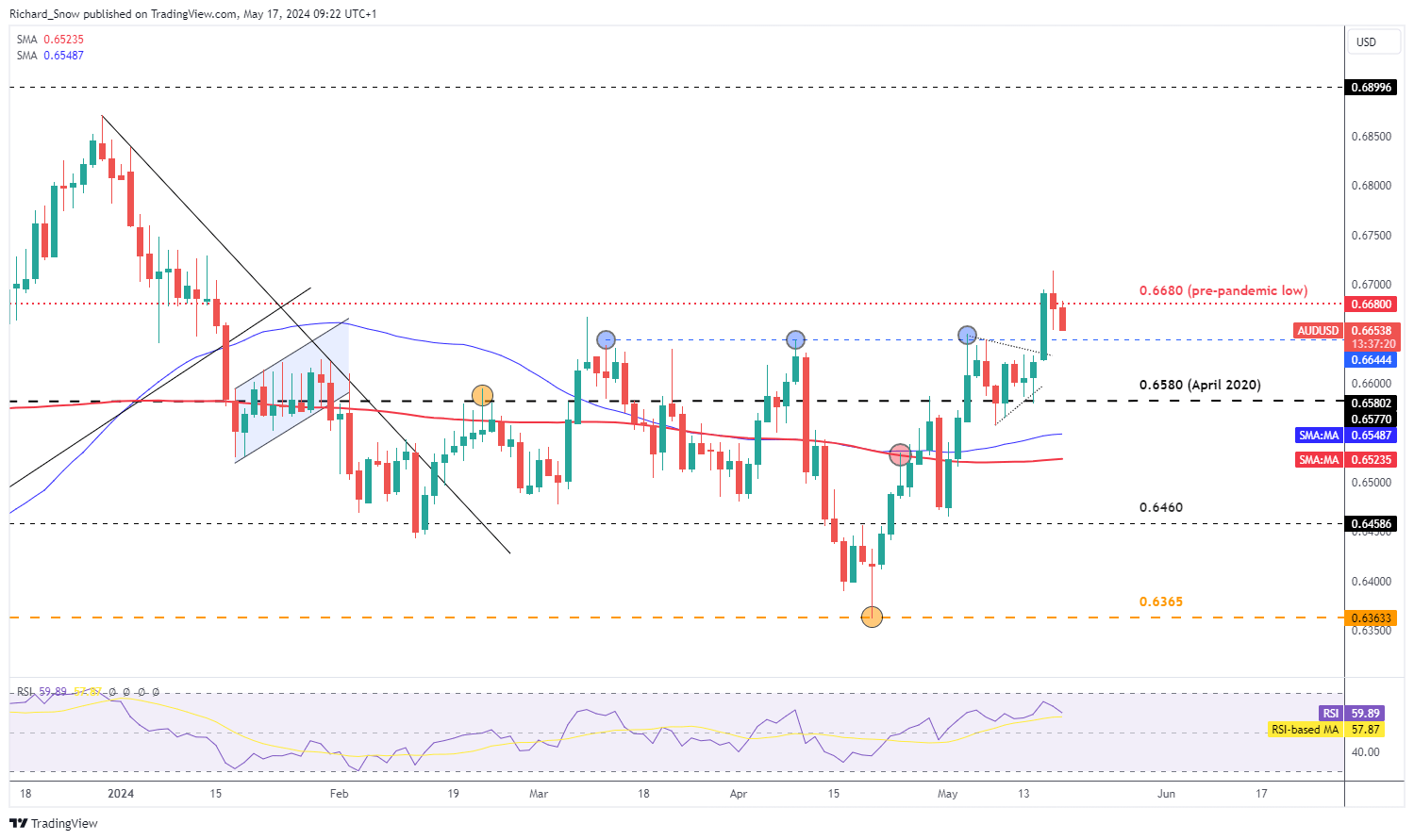Click the Mar label on the time axis

(539, 794)
